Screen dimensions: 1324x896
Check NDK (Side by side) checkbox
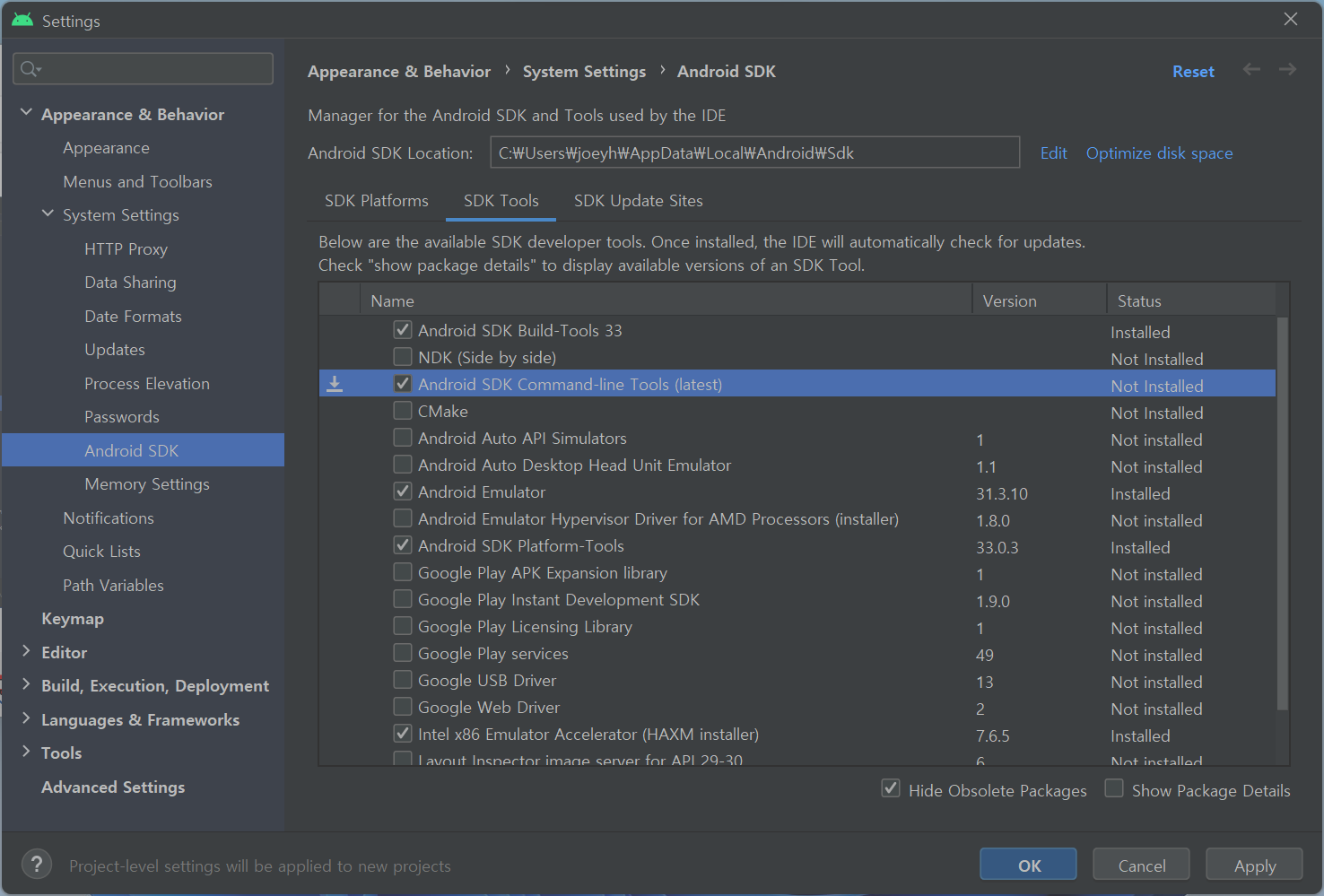click(x=403, y=357)
